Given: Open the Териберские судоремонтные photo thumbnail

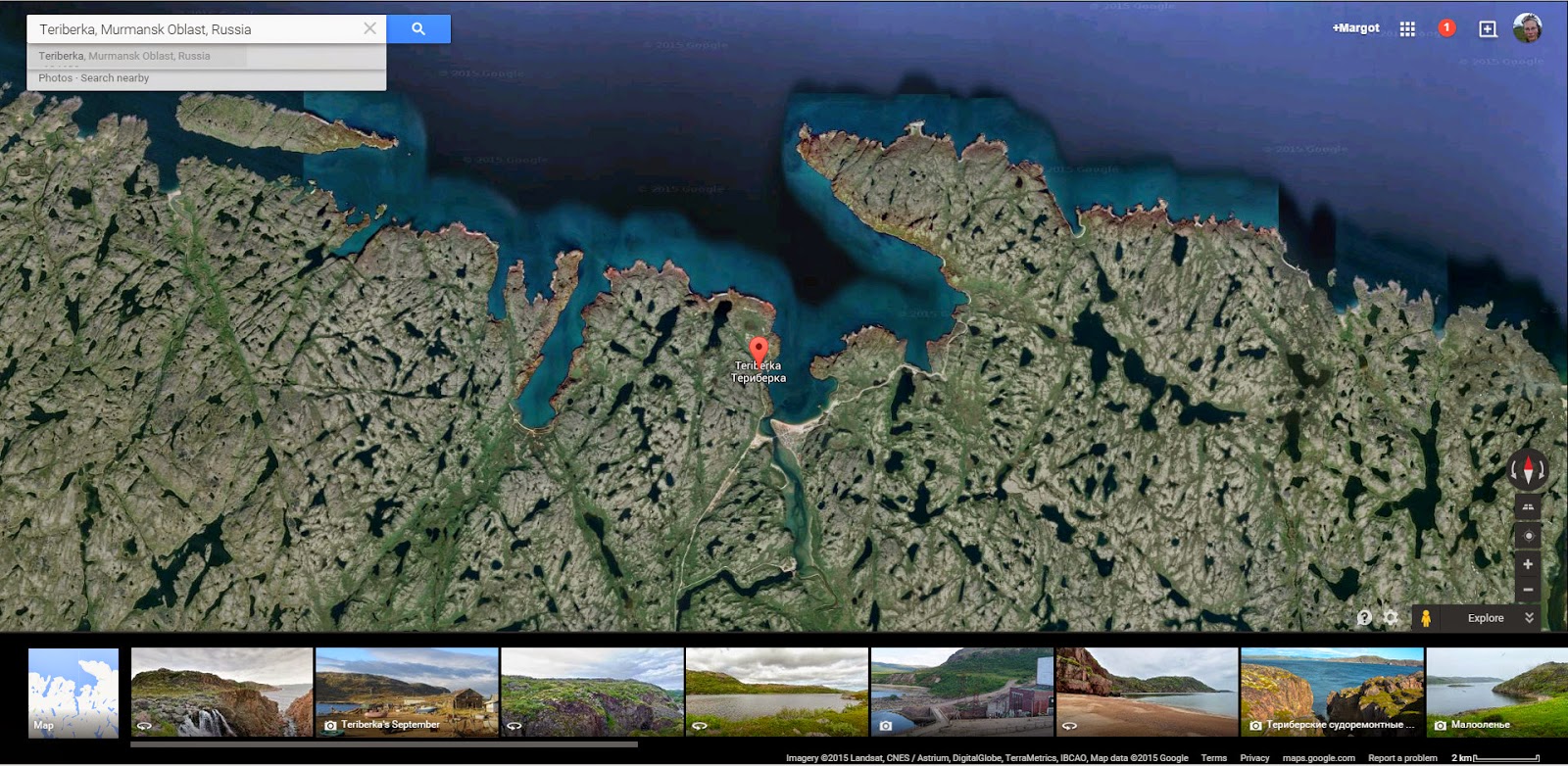Looking at the screenshot, I should pyautogui.click(x=1332, y=692).
